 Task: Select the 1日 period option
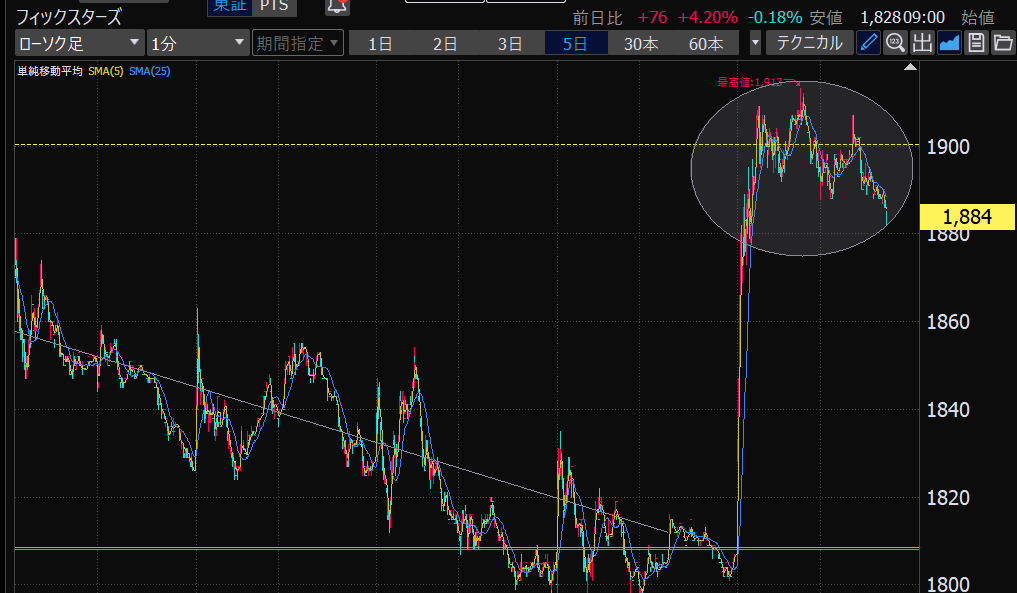click(x=380, y=43)
